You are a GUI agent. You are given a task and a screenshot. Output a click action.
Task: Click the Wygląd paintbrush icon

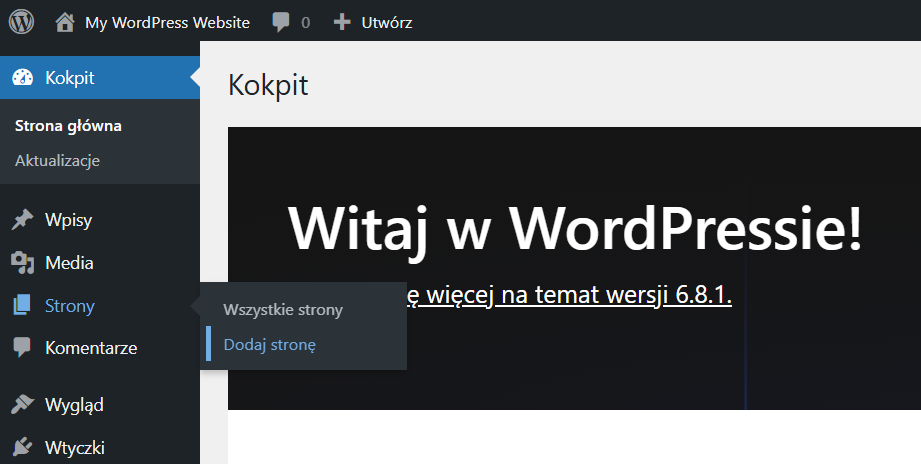(22, 405)
